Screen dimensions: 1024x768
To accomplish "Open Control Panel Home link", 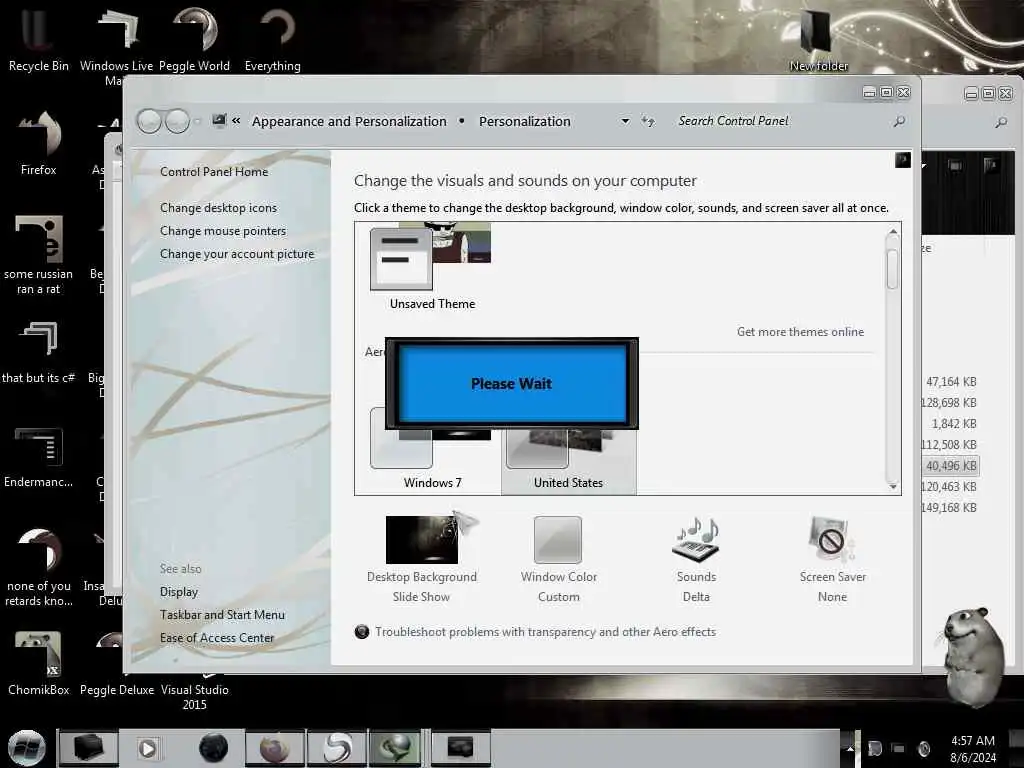I will click(x=214, y=172).
